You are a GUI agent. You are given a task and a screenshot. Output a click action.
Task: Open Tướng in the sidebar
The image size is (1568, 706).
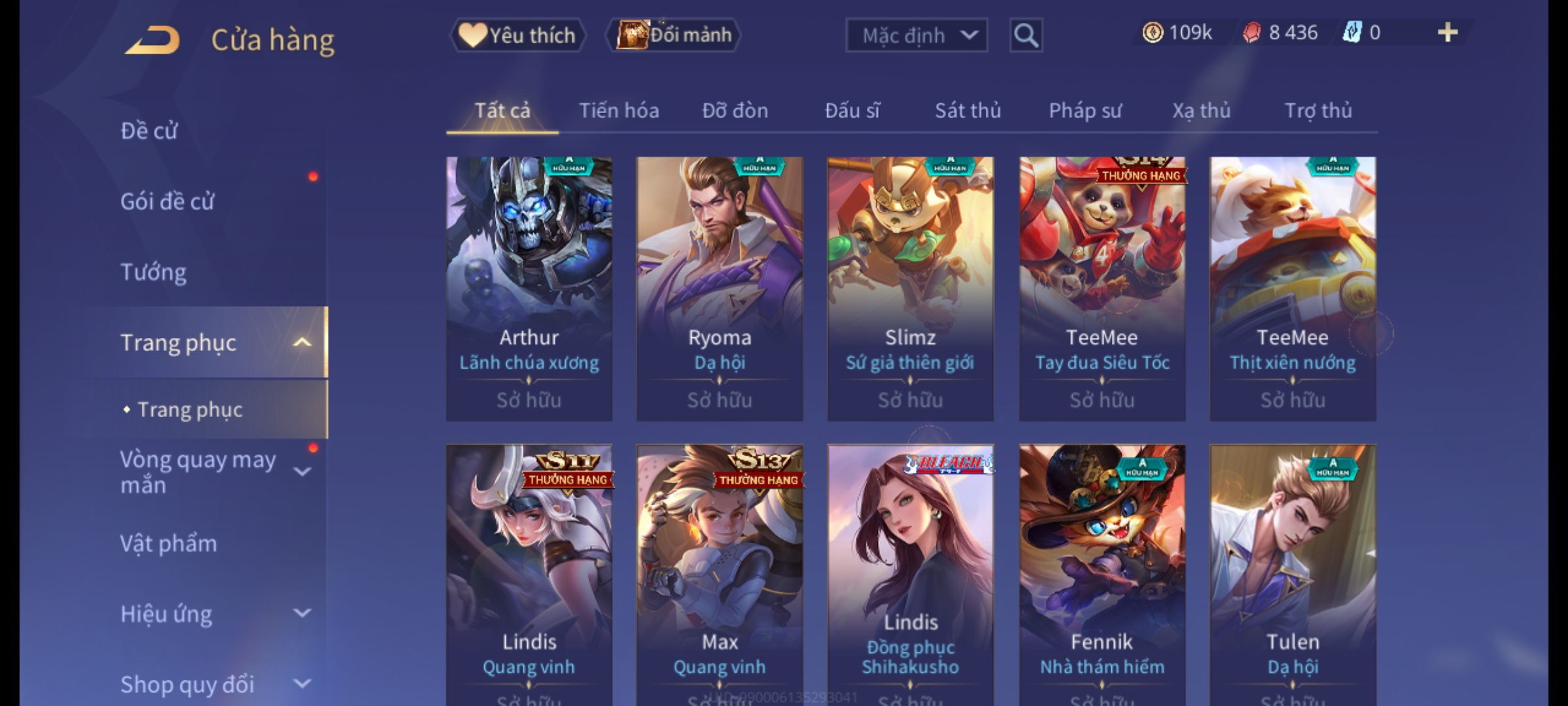coord(154,272)
